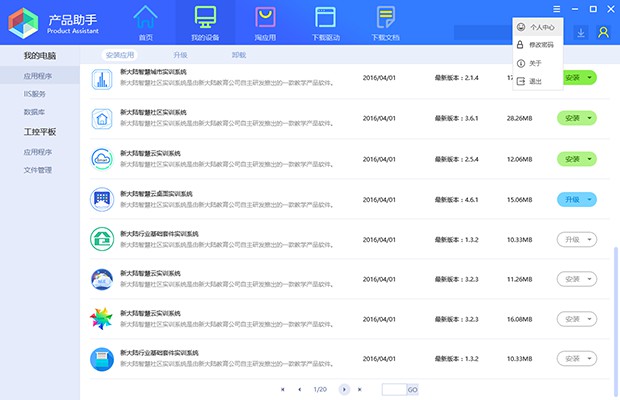Switch to the 安装应用 tab
Screen dimensions: 620x400
120,55
